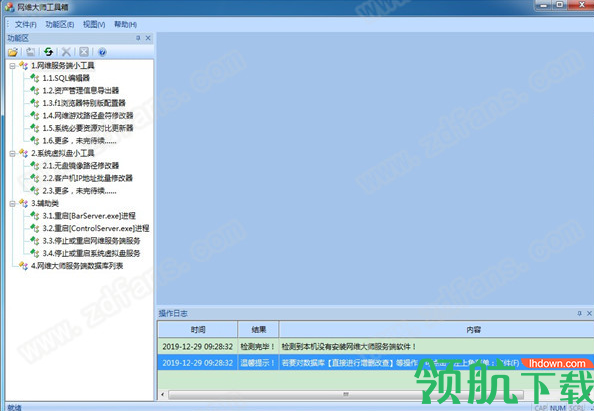
Task: Close the 功能区 panel
Action: [x=148, y=38]
